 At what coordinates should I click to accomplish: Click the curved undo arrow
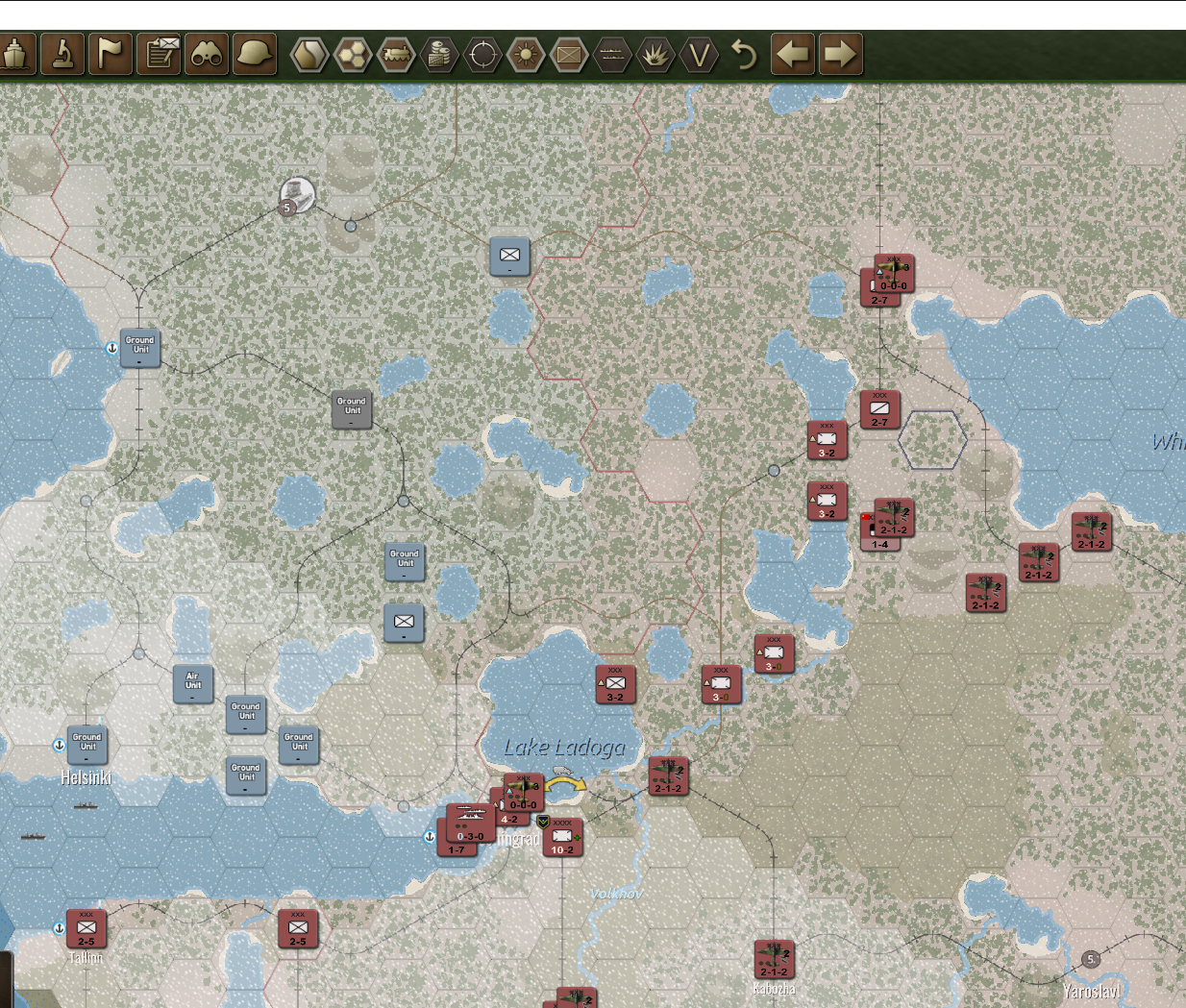coord(744,55)
